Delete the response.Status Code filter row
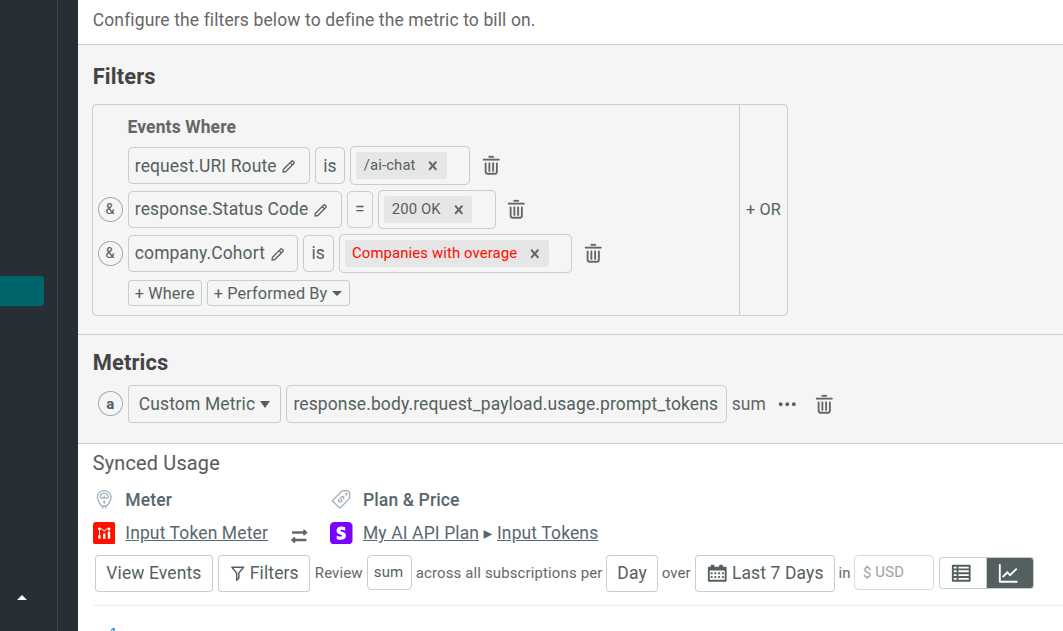 pyautogui.click(x=515, y=209)
